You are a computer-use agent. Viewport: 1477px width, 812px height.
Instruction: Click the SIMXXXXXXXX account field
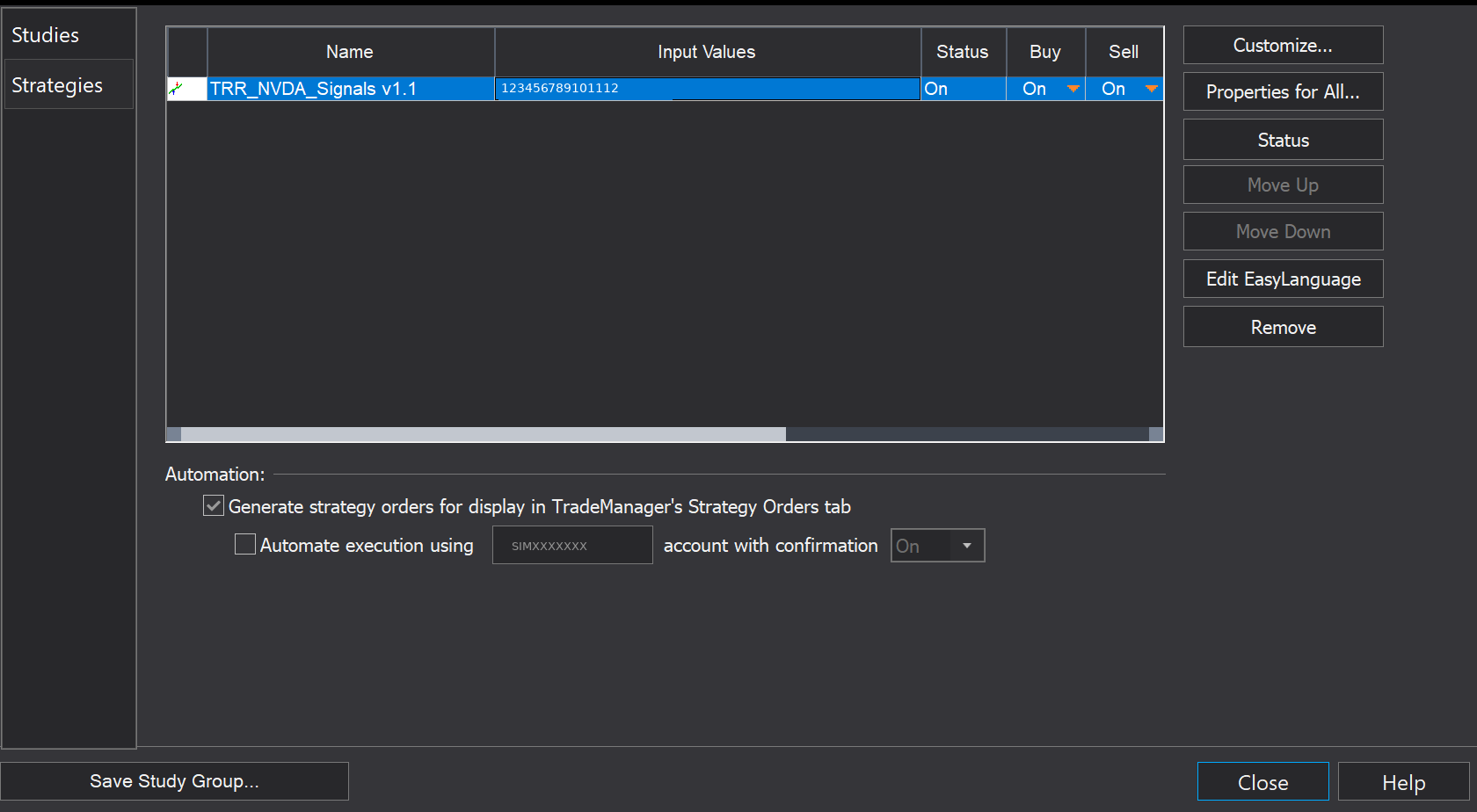(x=572, y=545)
